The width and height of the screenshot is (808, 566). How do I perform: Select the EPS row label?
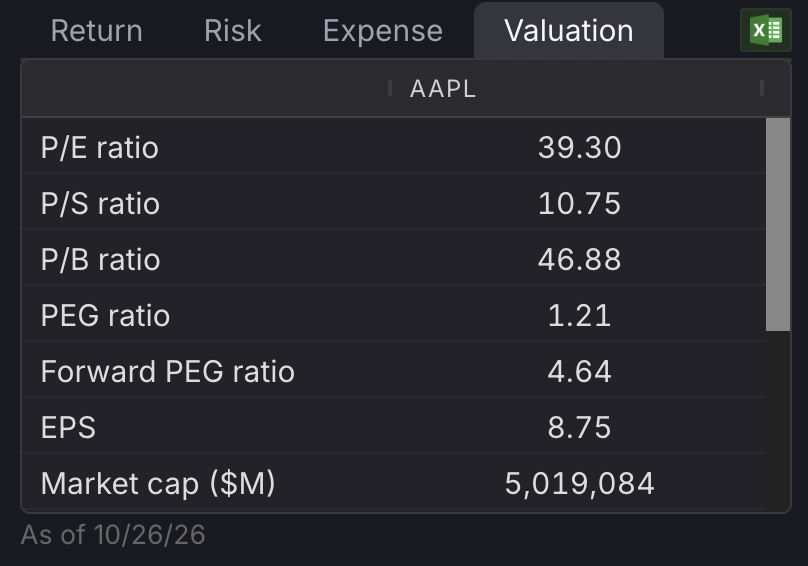pyautogui.click(x=68, y=427)
